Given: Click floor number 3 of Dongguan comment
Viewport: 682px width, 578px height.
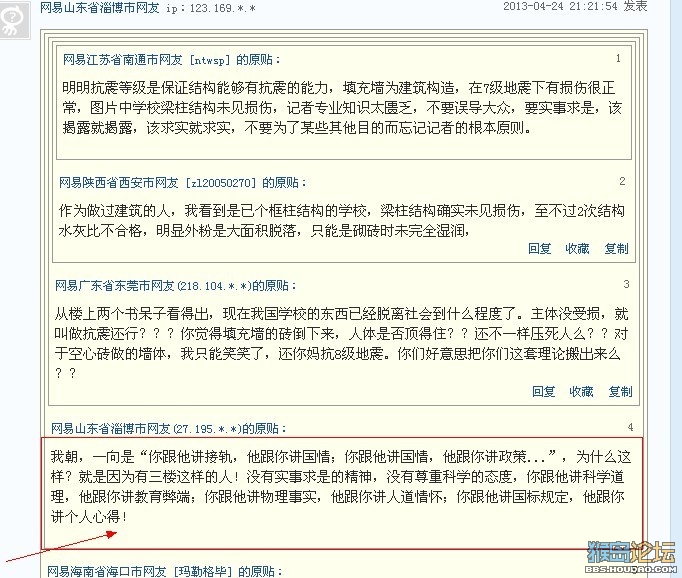Looking at the screenshot, I should (x=626, y=284).
